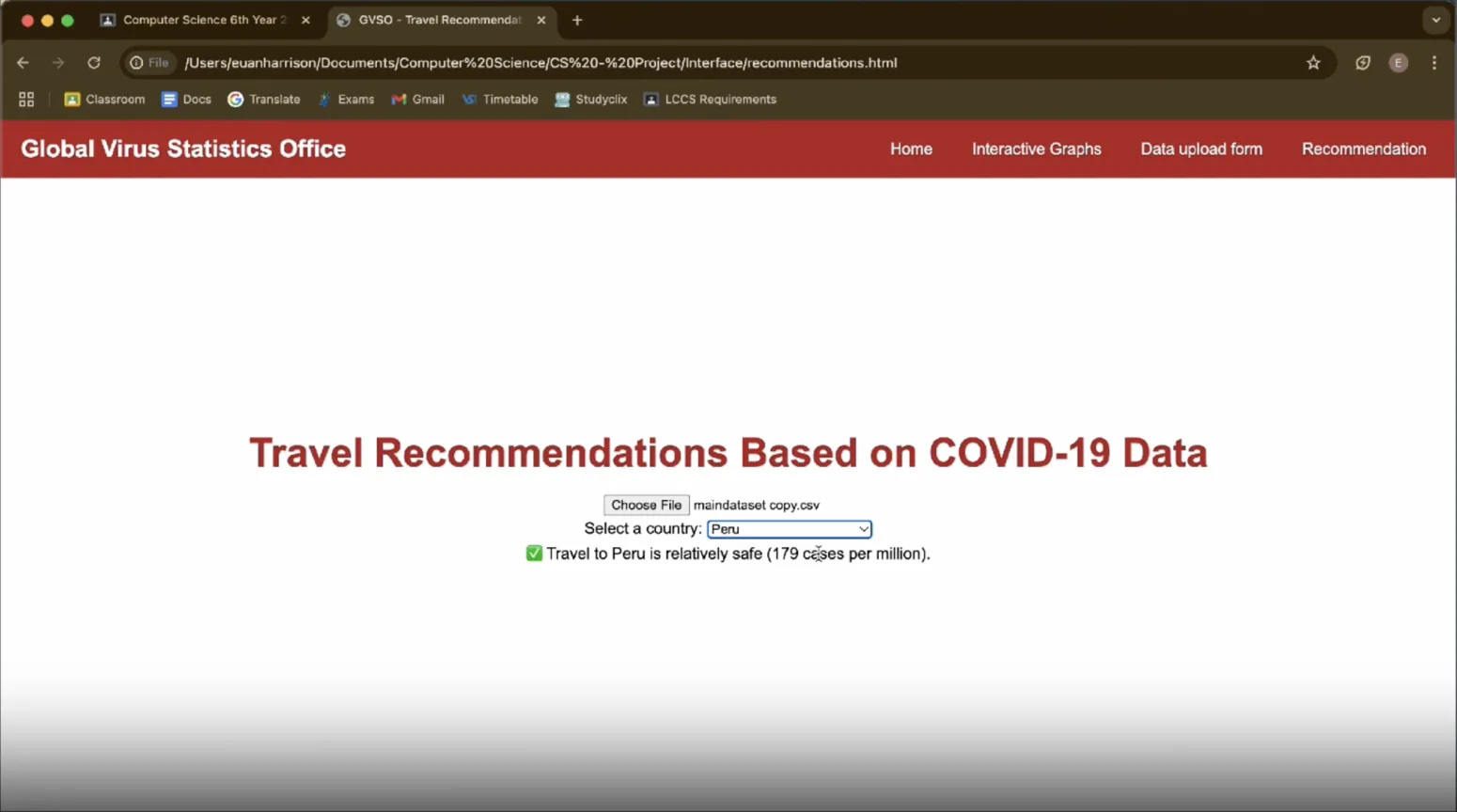The width and height of the screenshot is (1457, 812).
Task: Select the GVSO Travel Recommendations tab
Action: click(x=441, y=20)
